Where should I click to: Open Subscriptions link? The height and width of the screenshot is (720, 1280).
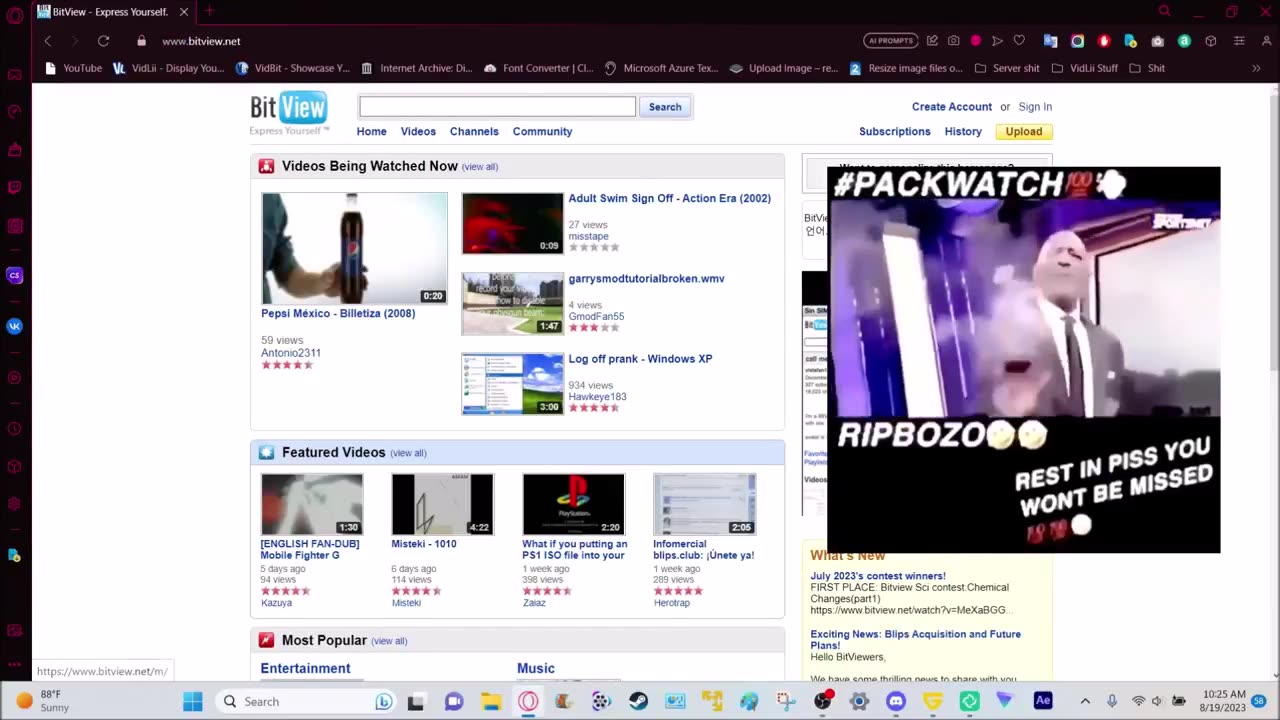pos(894,131)
